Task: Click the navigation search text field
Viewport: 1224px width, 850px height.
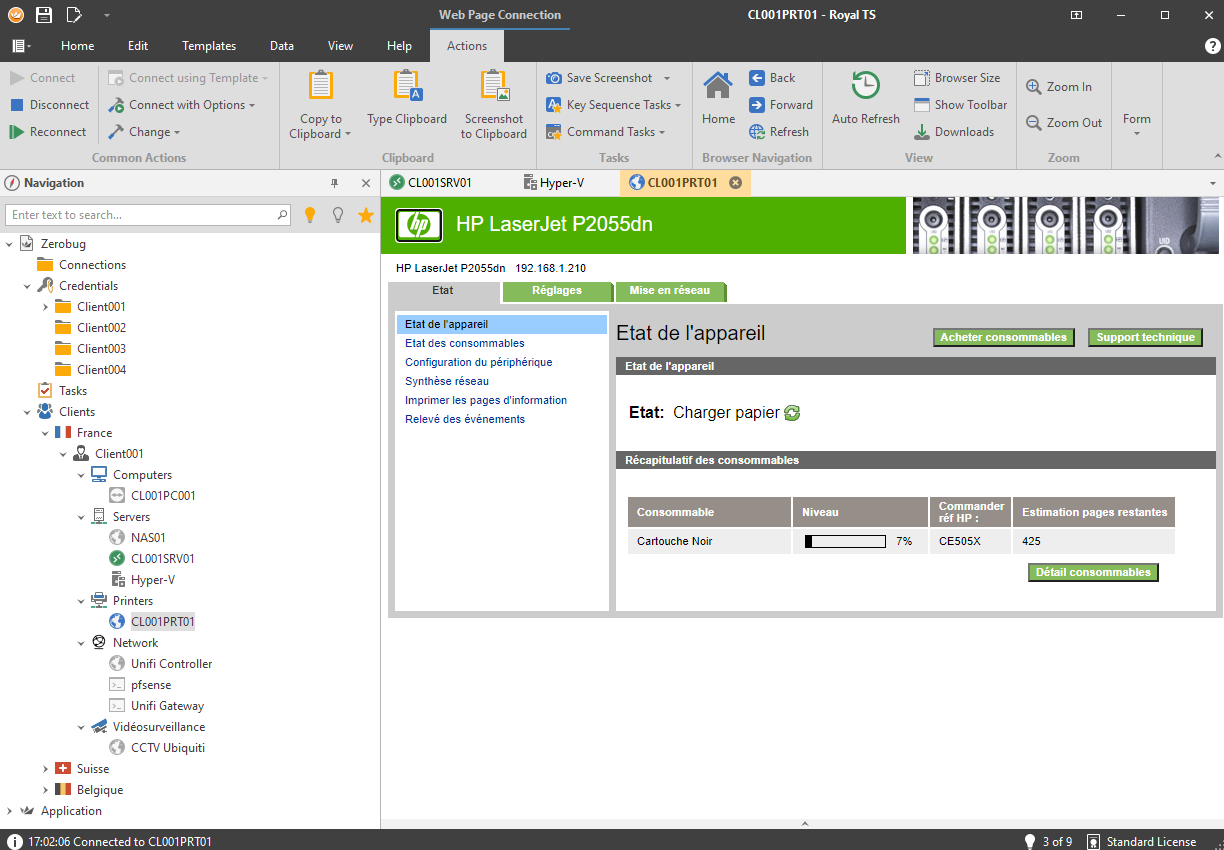Action: tap(142, 215)
